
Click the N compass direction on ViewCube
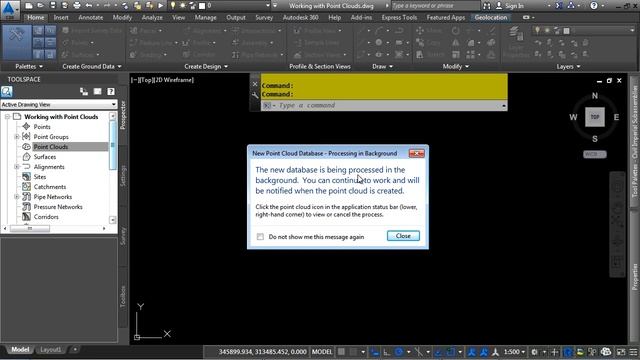pyautogui.click(x=595, y=96)
